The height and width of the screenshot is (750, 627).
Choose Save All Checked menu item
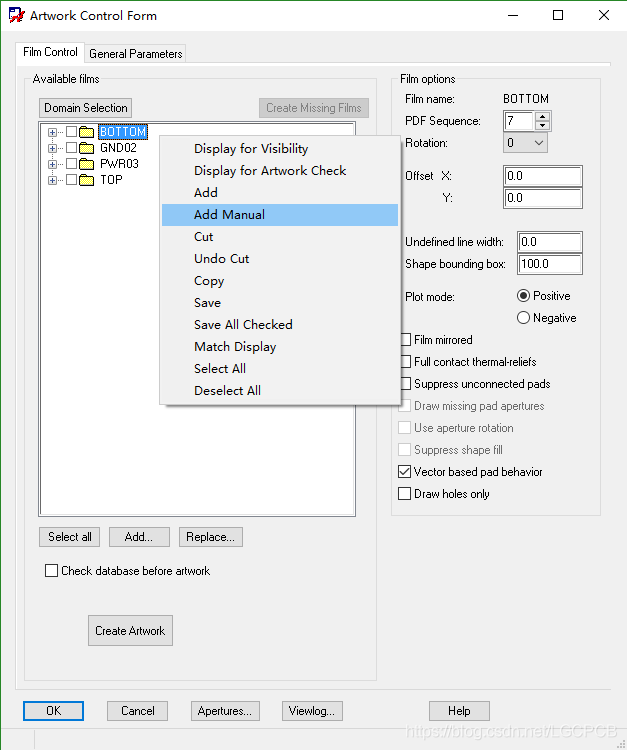point(280,325)
